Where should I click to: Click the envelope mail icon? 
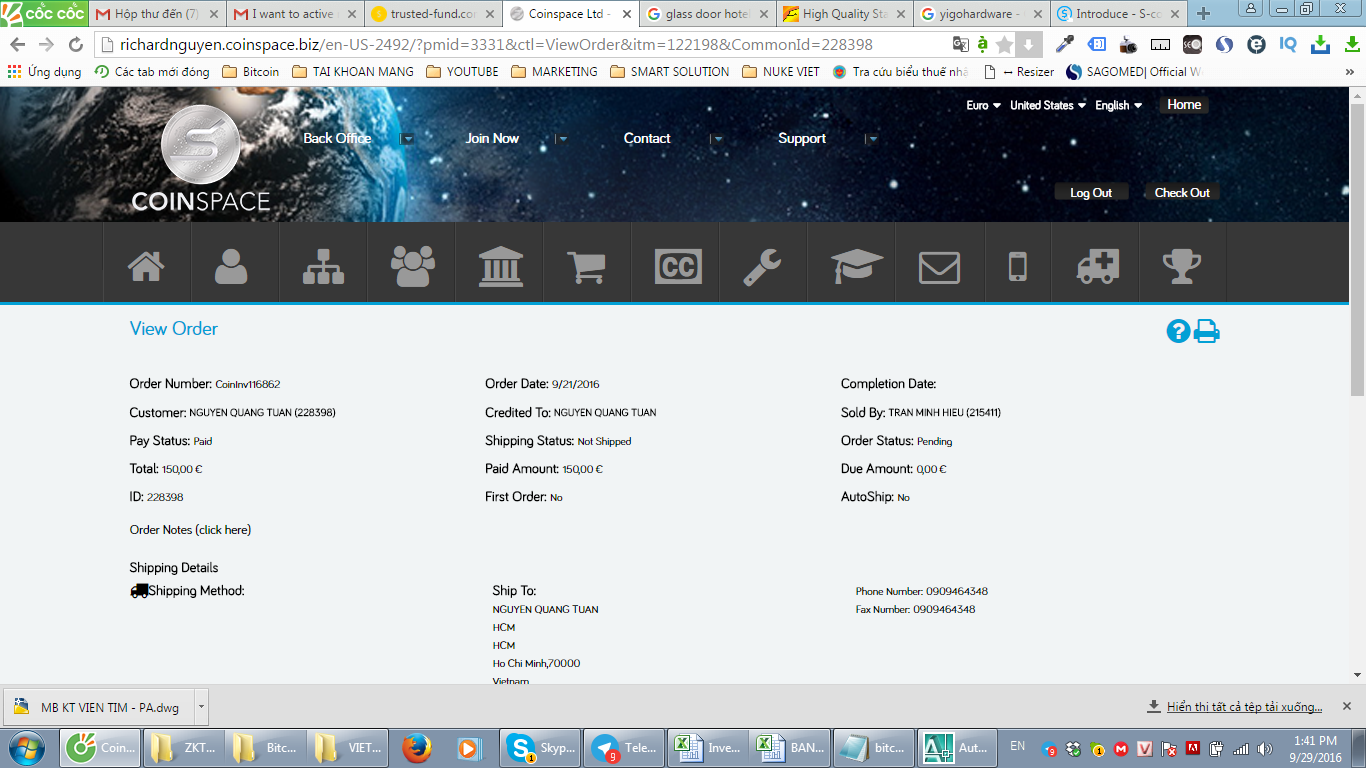[x=939, y=267]
